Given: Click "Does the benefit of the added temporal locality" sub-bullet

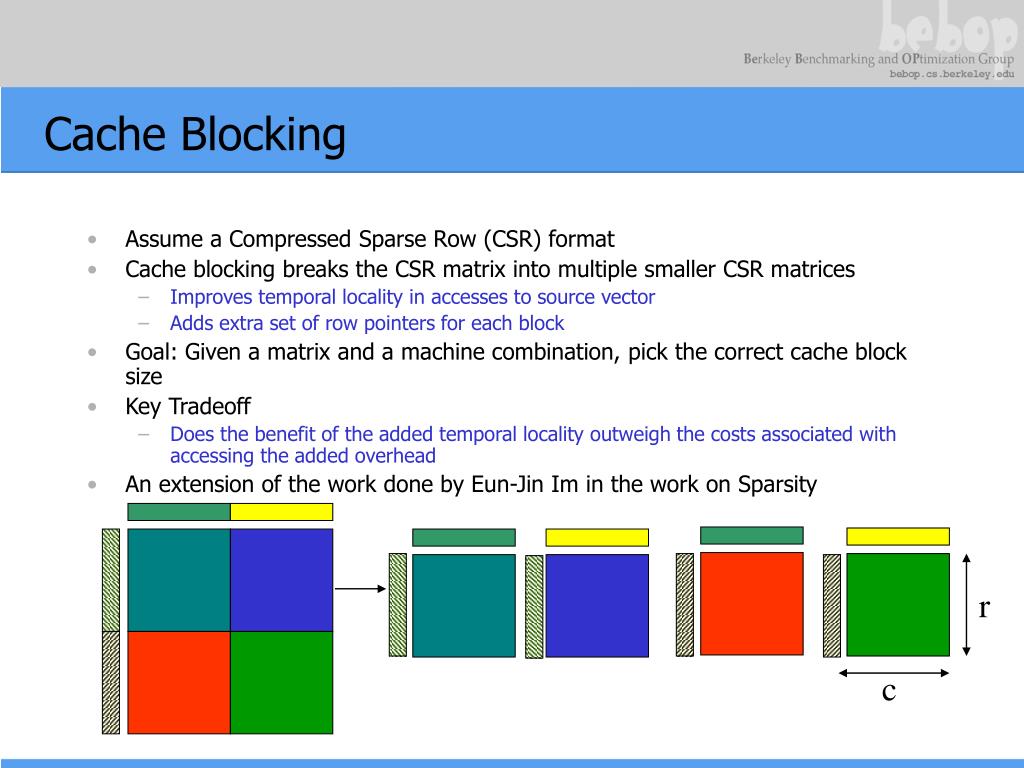Looking at the screenshot, I should [x=533, y=445].
